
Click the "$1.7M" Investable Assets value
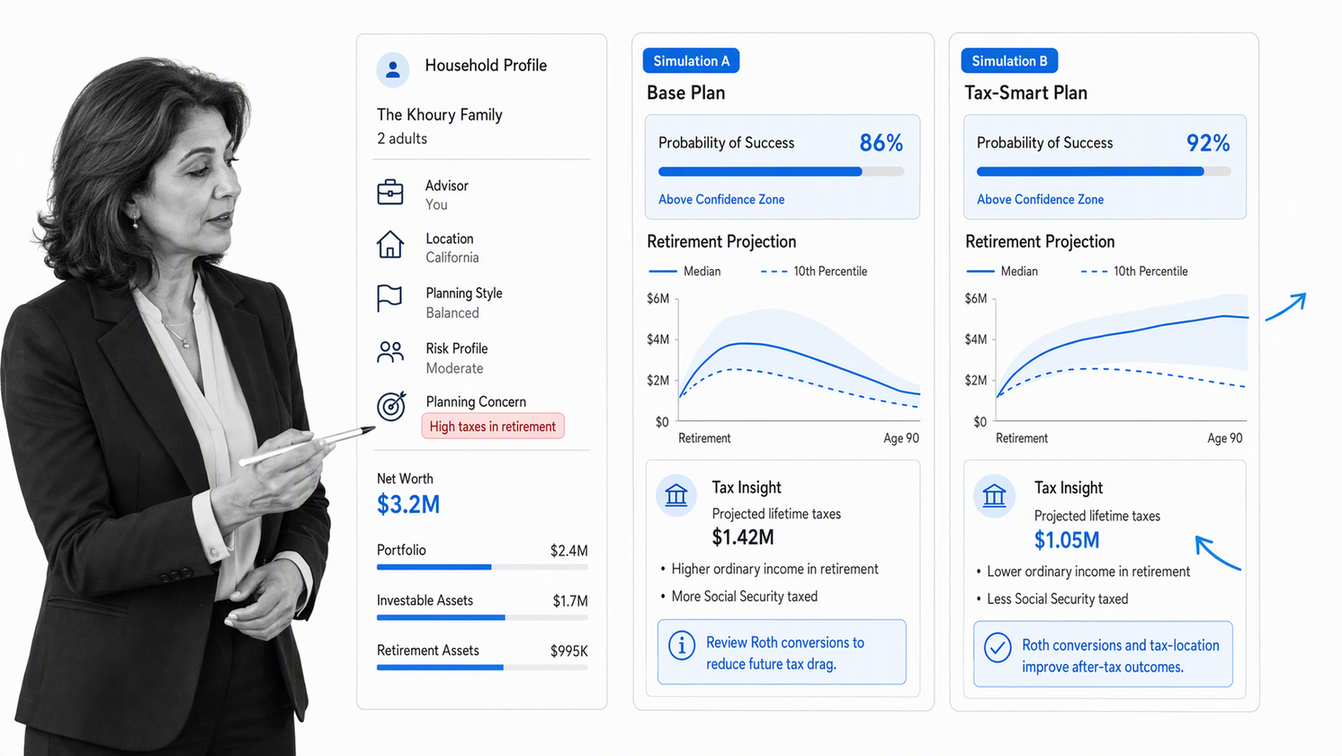click(x=570, y=601)
